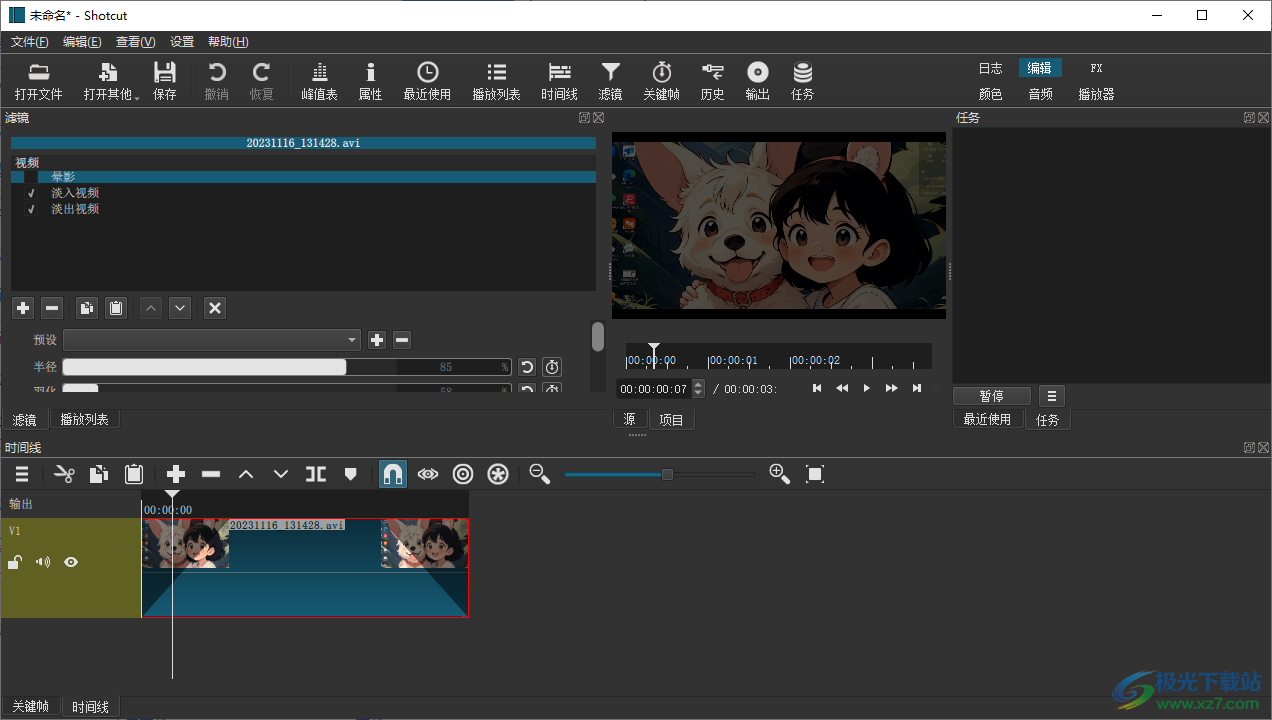Remove the selected filter with minus button
The width and height of the screenshot is (1272, 720).
coord(53,308)
